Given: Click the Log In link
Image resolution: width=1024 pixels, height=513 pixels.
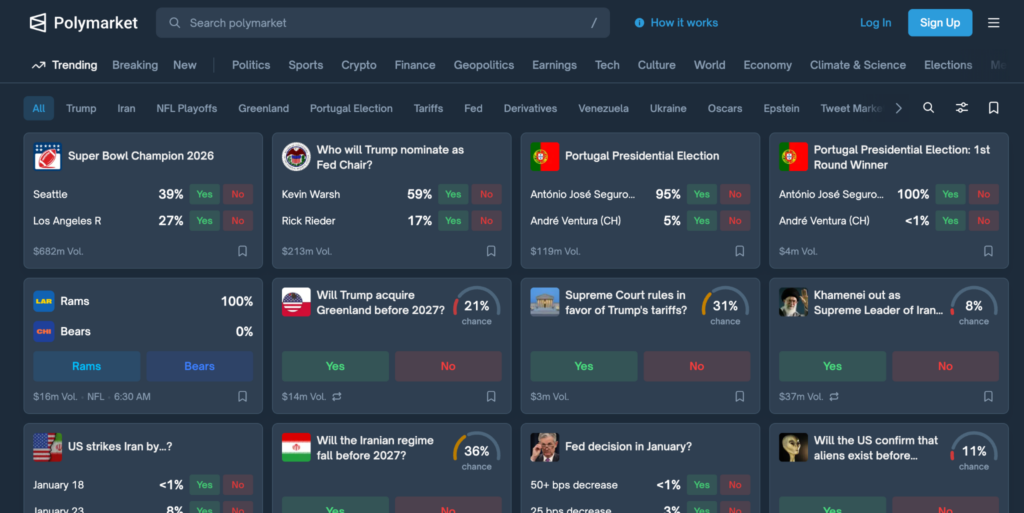Looking at the screenshot, I should pos(875,23).
